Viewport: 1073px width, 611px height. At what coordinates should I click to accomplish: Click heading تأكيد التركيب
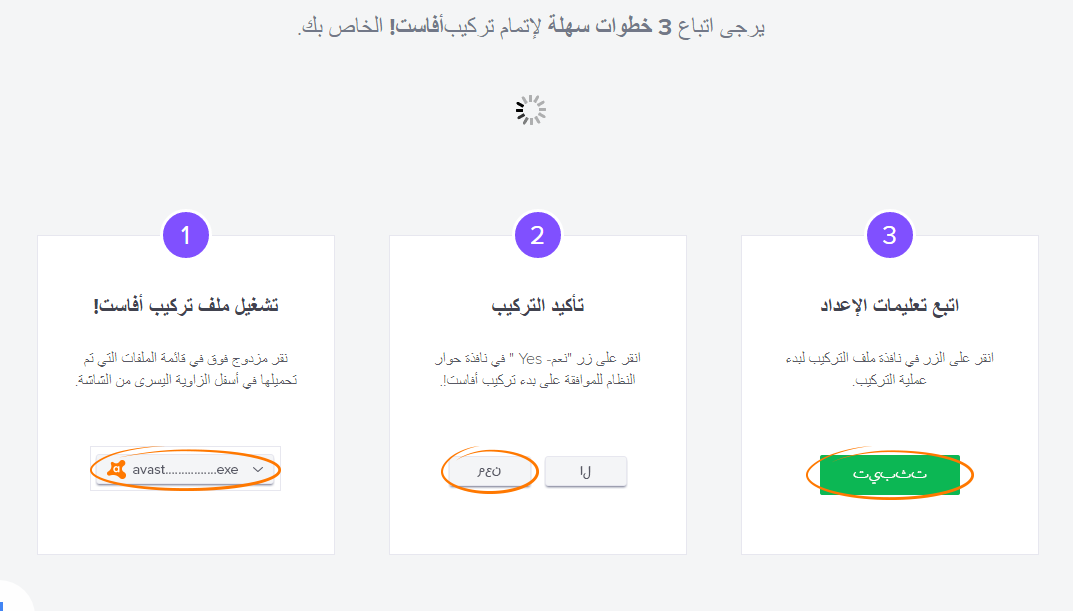click(537, 305)
